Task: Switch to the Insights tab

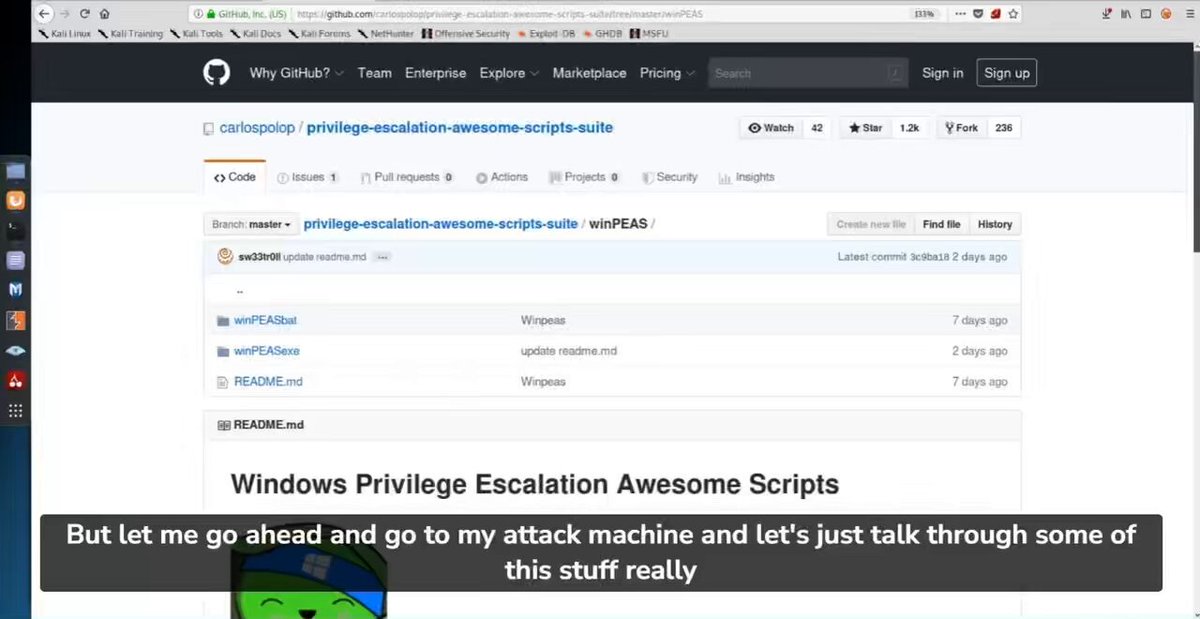Action: [746, 177]
